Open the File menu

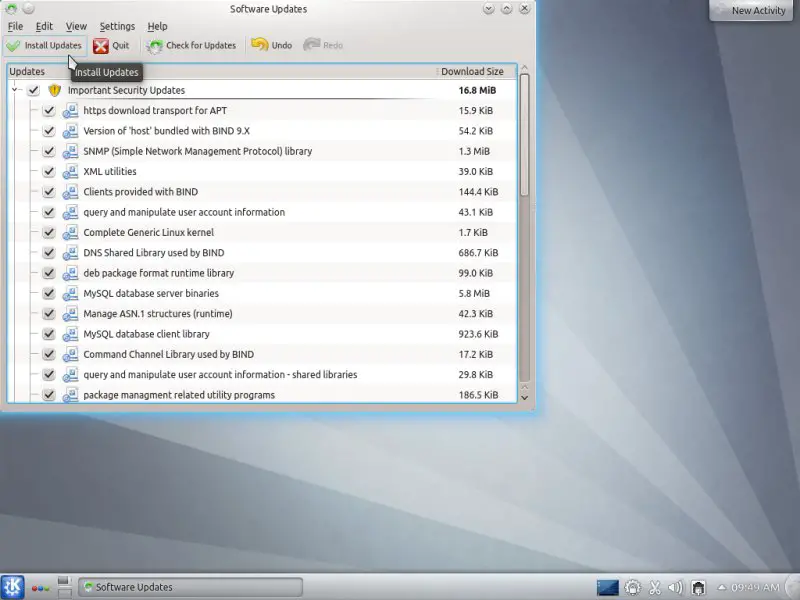point(15,27)
